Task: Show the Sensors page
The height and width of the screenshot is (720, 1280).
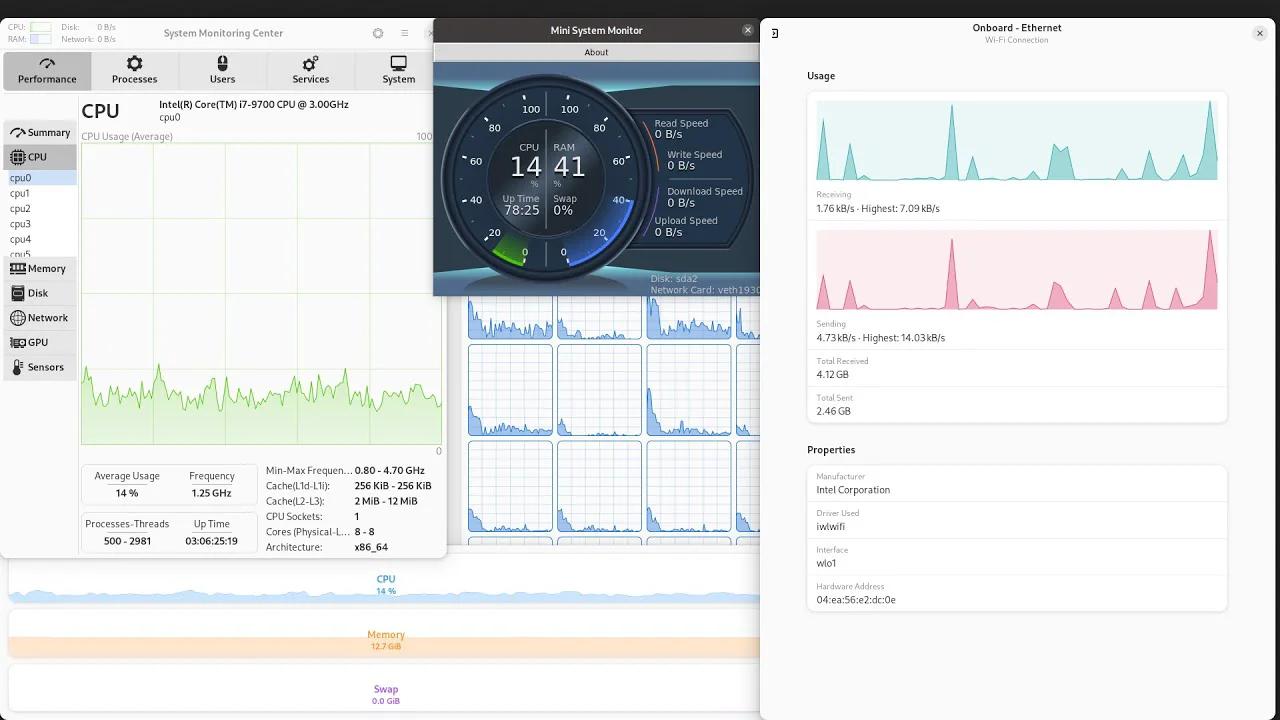Action: tap(38, 367)
